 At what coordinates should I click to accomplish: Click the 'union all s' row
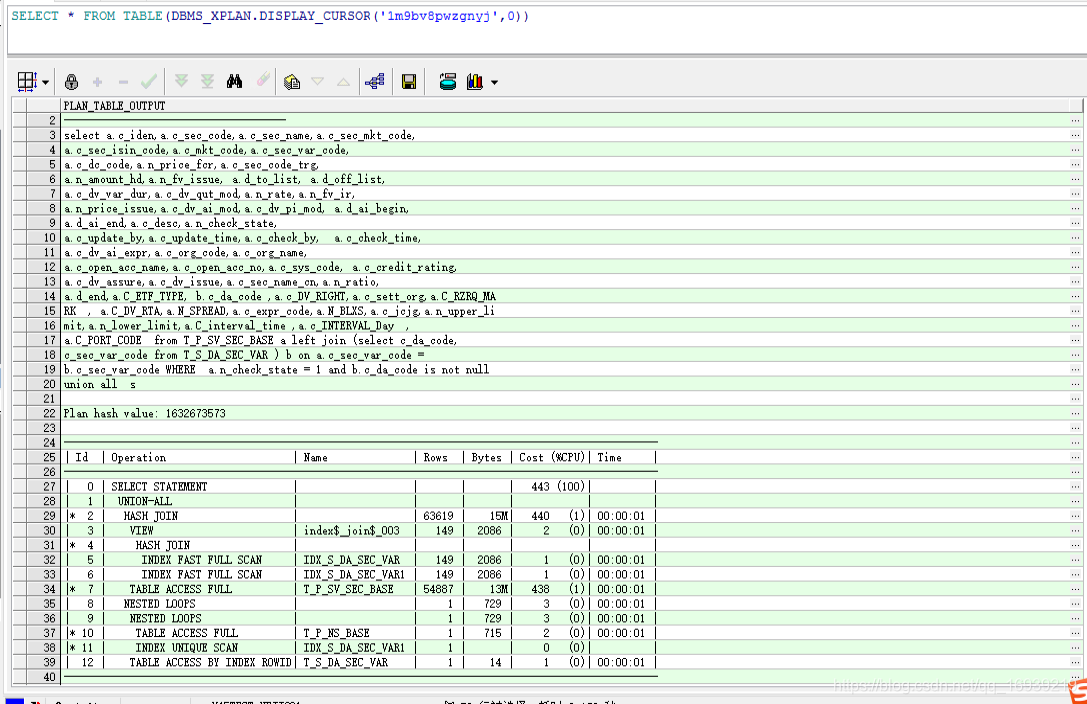tap(565, 384)
